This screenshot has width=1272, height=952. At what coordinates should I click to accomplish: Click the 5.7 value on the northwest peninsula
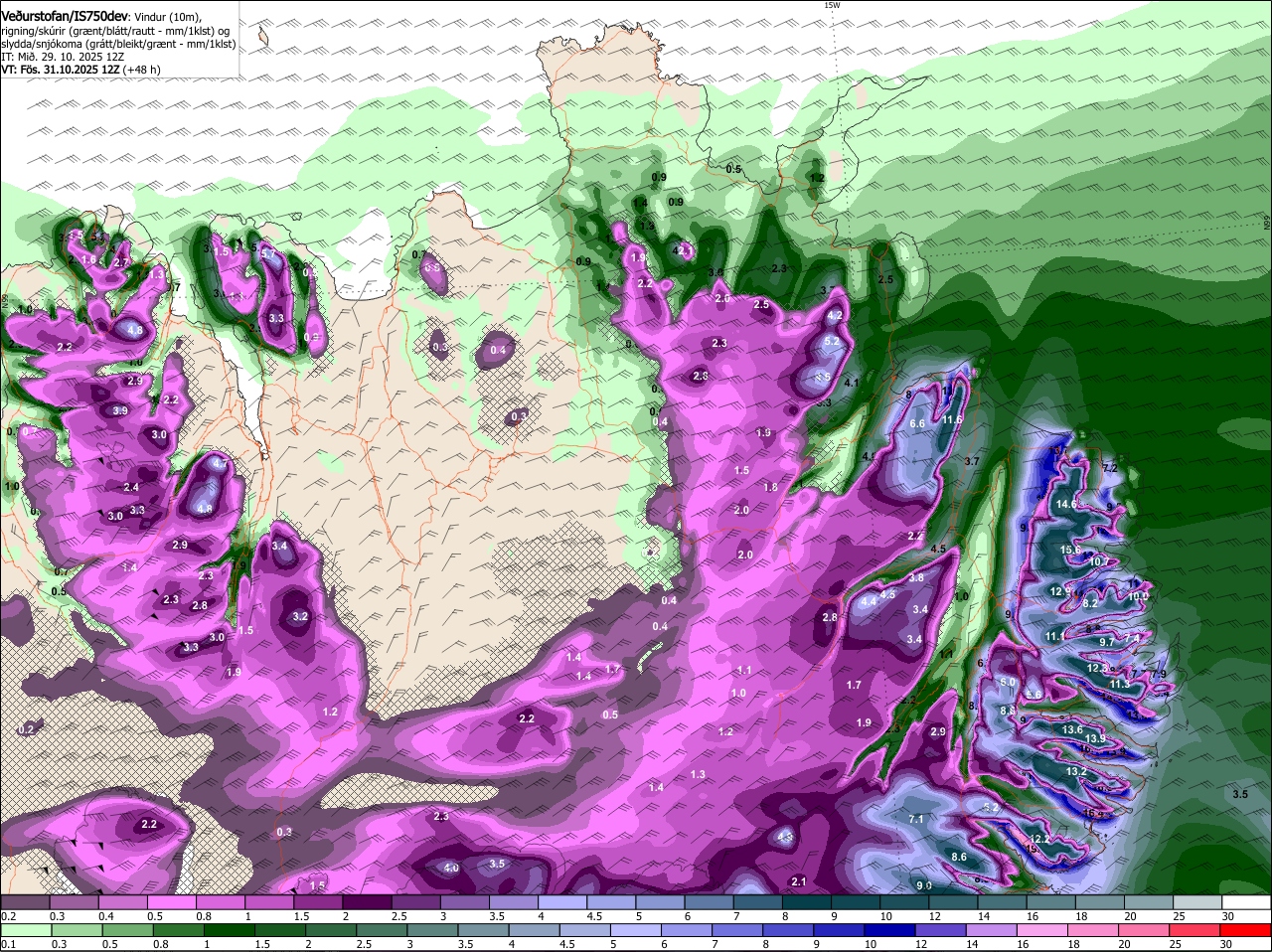(266, 253)
